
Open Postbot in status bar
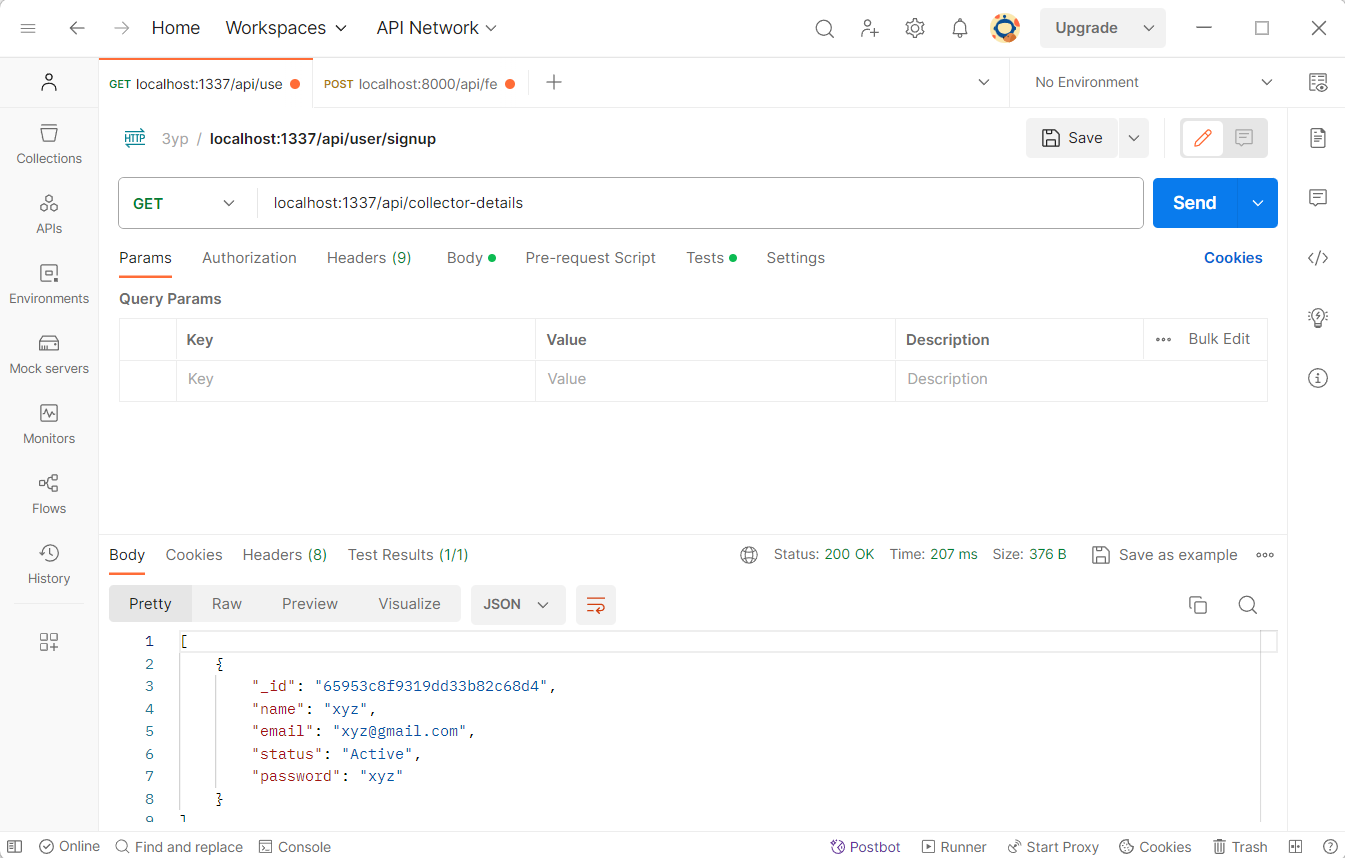pos(866,847)
